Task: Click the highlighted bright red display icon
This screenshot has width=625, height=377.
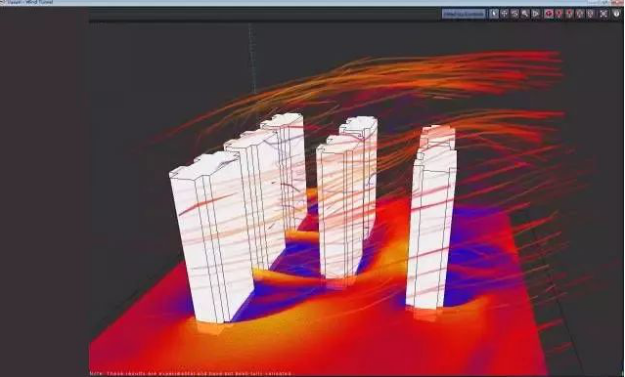Action: (549, 14)
